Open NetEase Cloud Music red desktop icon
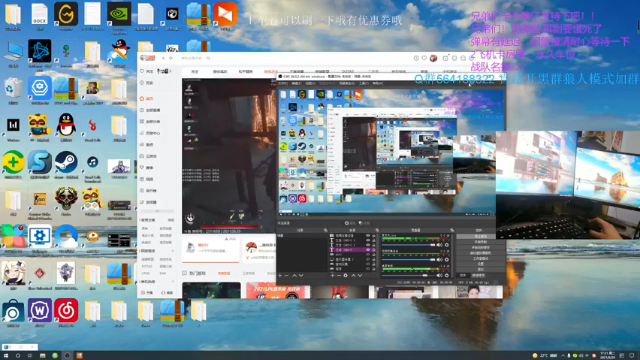The image size is (640, 360). tap(66, 310)
